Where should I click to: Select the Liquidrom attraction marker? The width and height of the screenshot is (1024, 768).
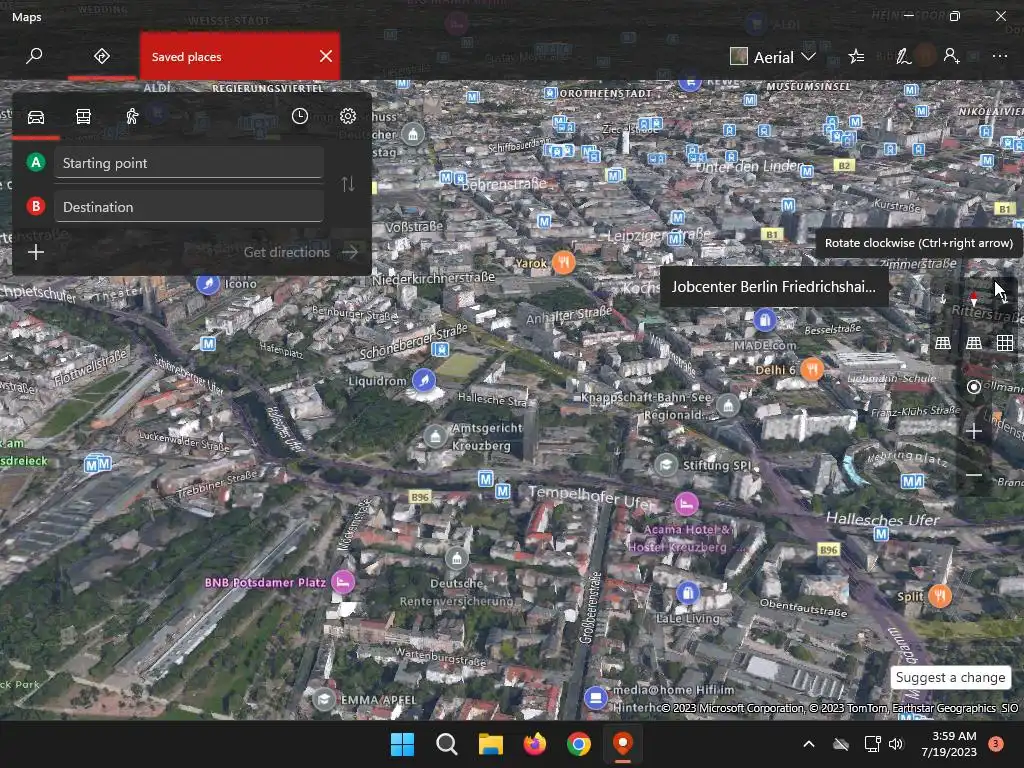point(424,380)
